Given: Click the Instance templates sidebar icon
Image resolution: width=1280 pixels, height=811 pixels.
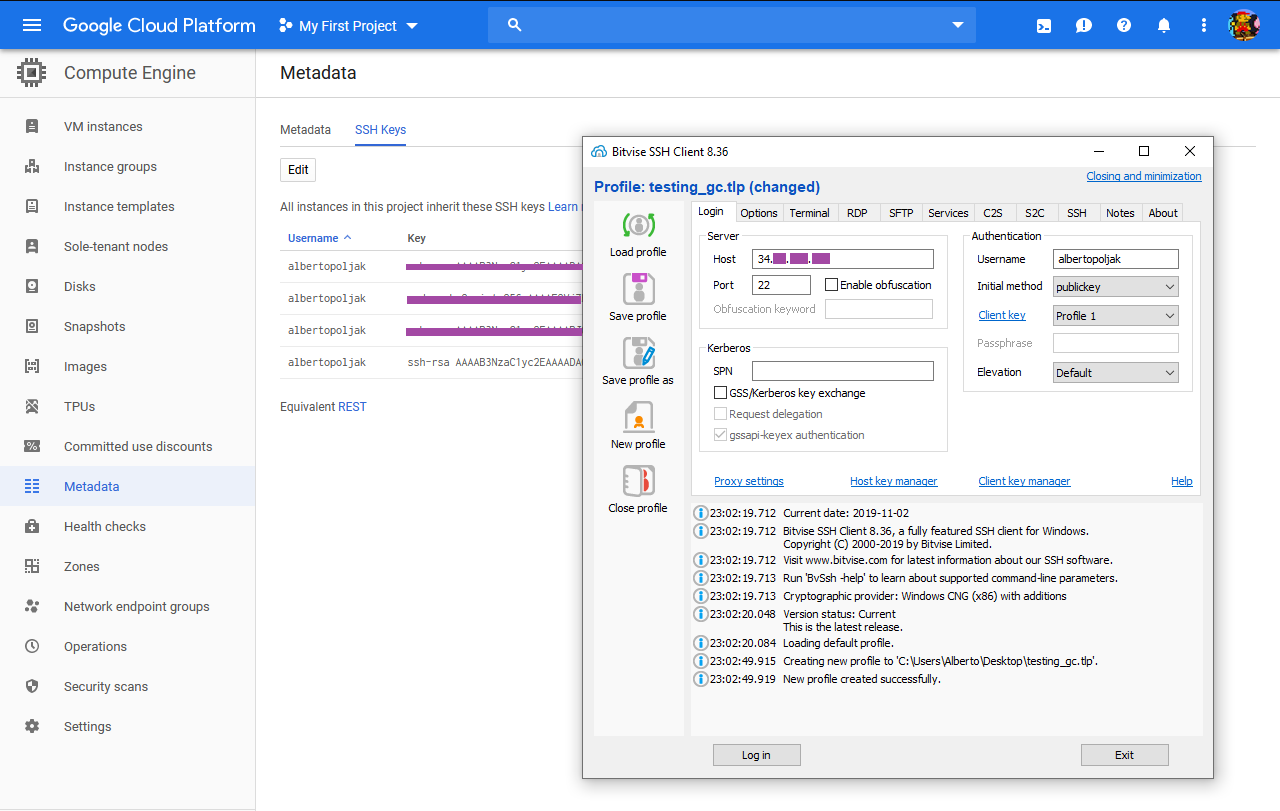Looking at the screenshot, I should 32,207.
